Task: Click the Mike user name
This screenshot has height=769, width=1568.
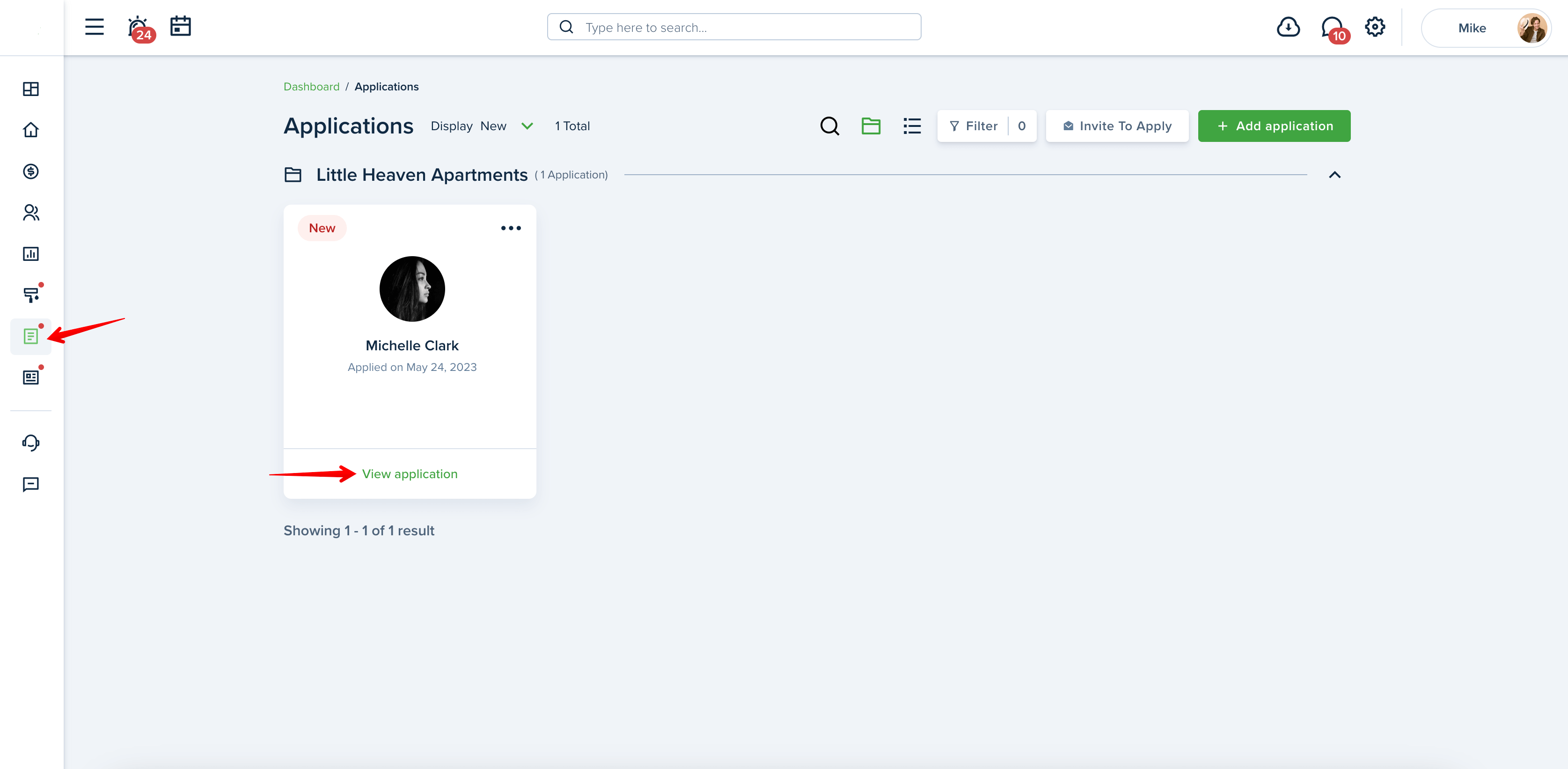Action: click(x=1472, y=28)
